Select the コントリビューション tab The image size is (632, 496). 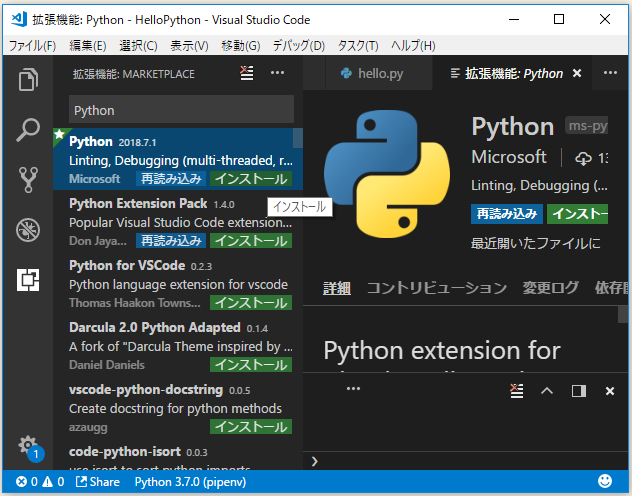tap(437, 288)
